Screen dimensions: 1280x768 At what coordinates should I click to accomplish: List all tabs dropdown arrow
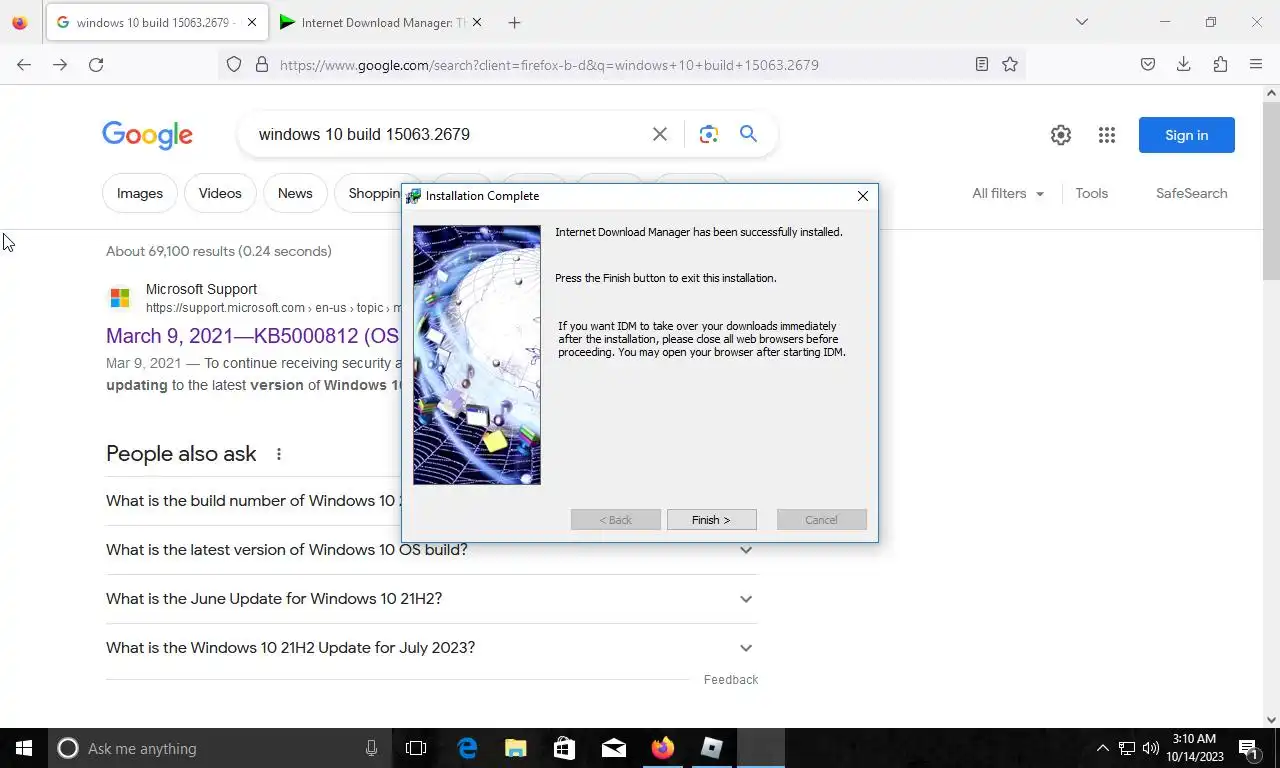[1081, 22]
